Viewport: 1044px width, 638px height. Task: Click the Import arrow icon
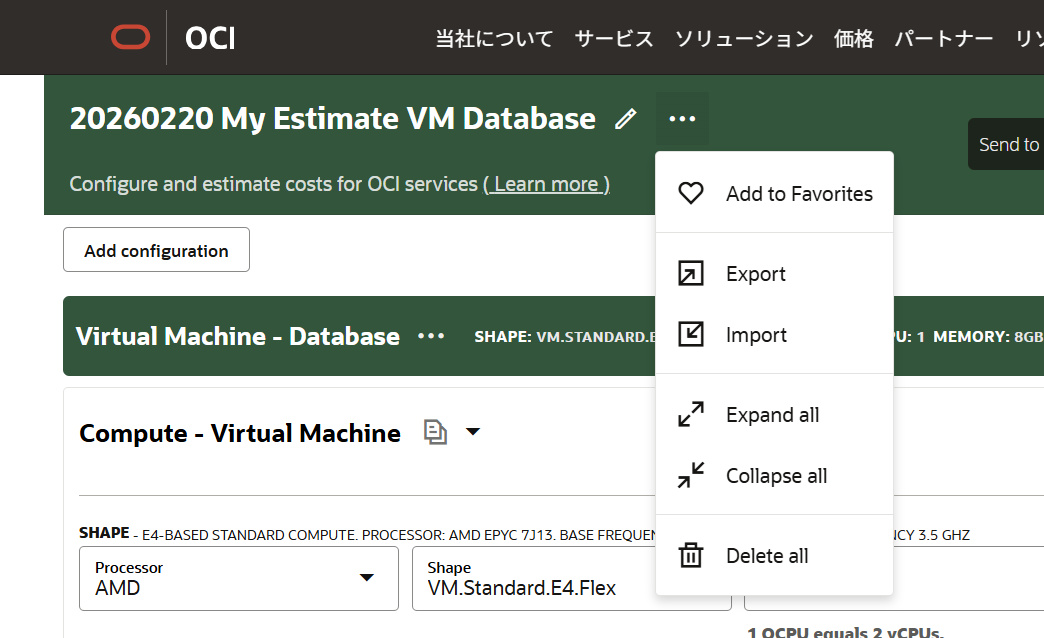[x=690, y=334]
